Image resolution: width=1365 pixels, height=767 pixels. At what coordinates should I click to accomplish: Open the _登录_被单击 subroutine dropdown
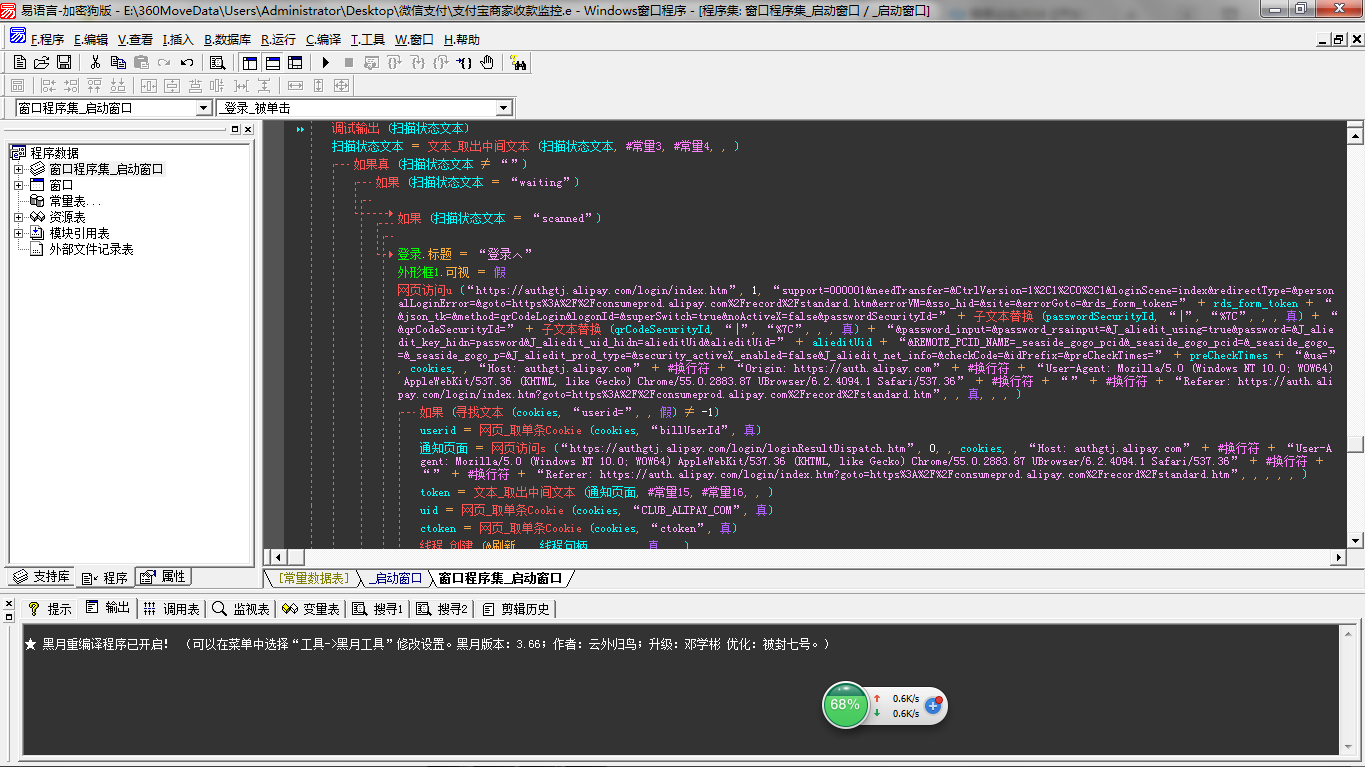(503, 108)
